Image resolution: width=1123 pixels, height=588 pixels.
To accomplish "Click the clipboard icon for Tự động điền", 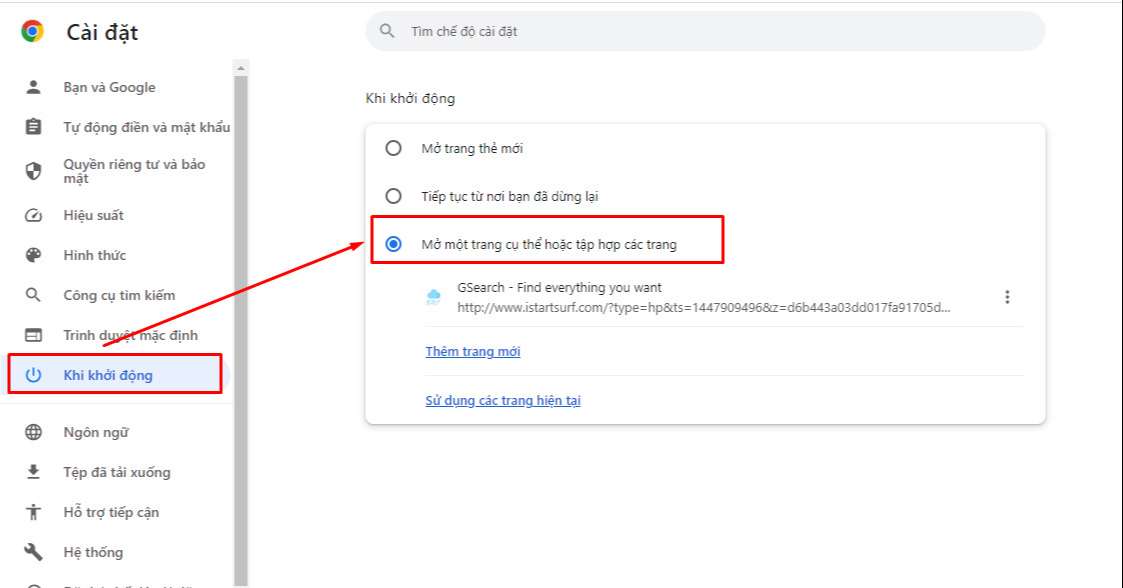I will click(x=33, y=127).
